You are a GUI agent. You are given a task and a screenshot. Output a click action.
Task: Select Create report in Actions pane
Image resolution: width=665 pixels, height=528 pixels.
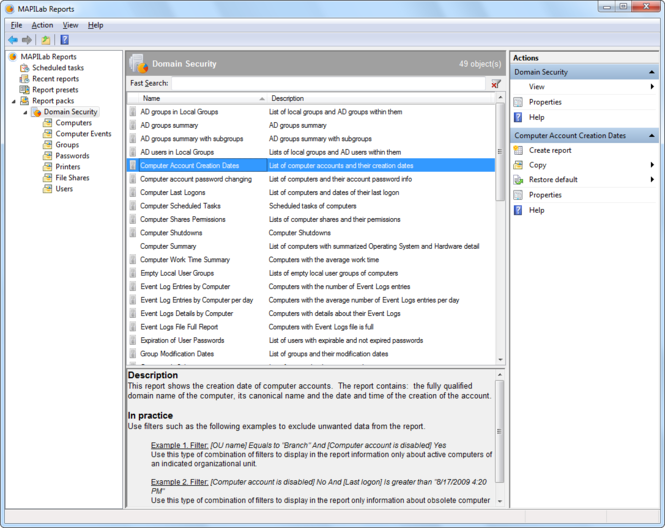pos(550,151)
